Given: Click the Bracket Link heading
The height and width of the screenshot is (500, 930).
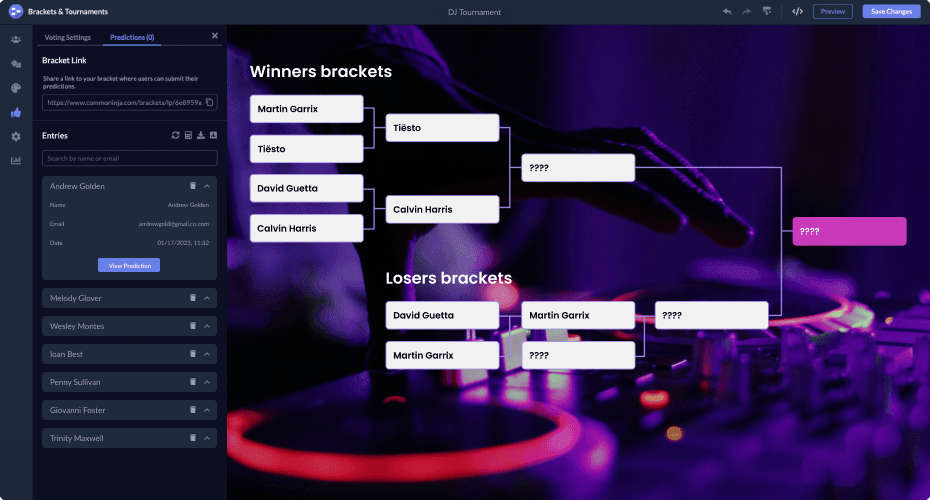Looking at the screenshot, I should 64,60.
